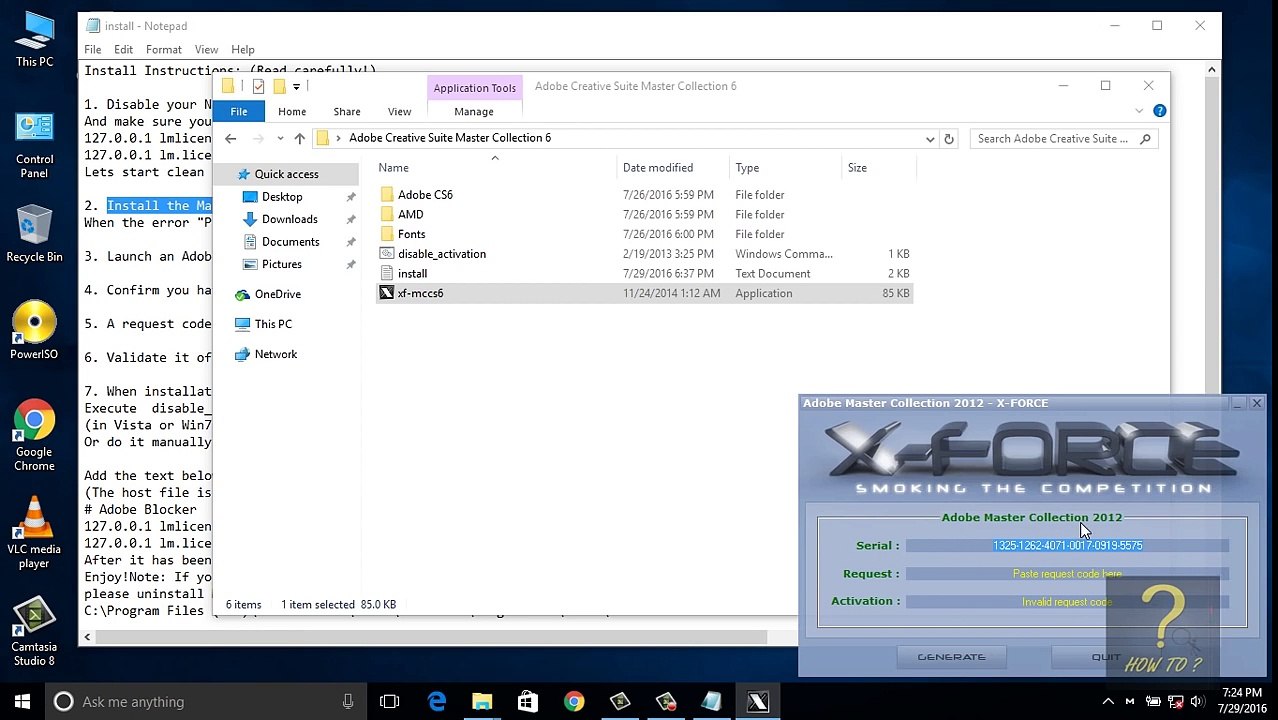Viewport: 1278px width, 720px height.
Task: Open the Customize Quick Access Toolbar dropdown
Action: 296,87
